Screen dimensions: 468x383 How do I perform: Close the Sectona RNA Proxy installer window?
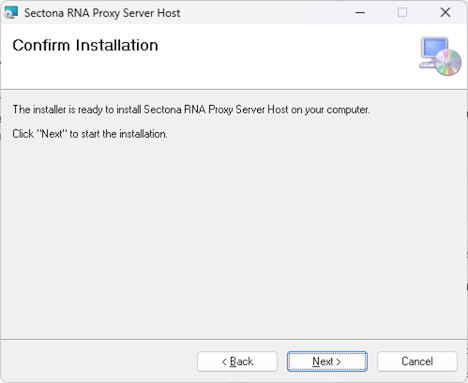click(445, 13)
